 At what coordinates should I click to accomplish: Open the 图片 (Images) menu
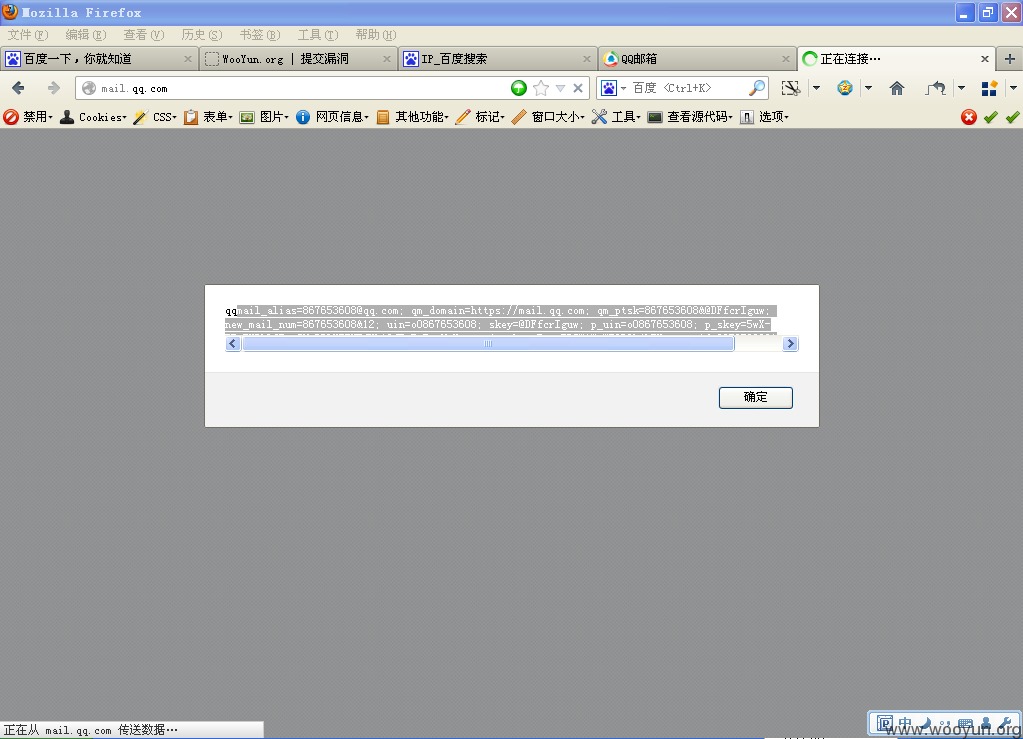tap(264, 117)
